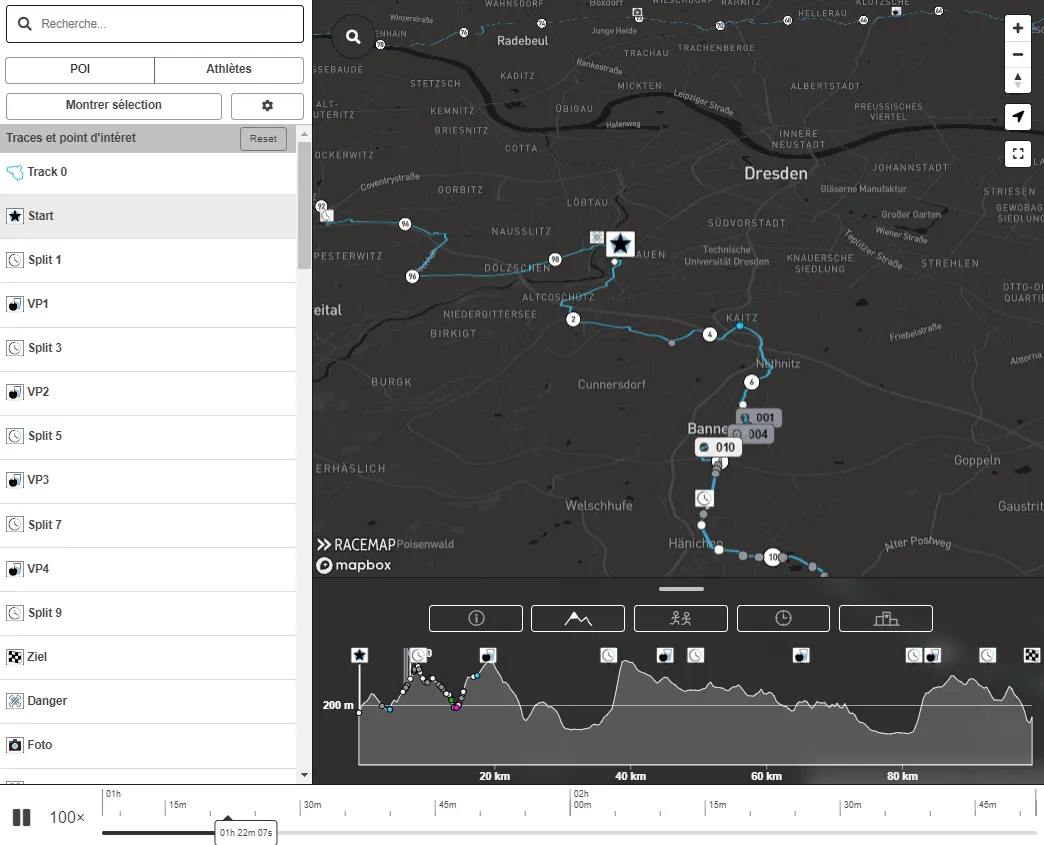Pause the race replay playback

[x=22, y=817]
